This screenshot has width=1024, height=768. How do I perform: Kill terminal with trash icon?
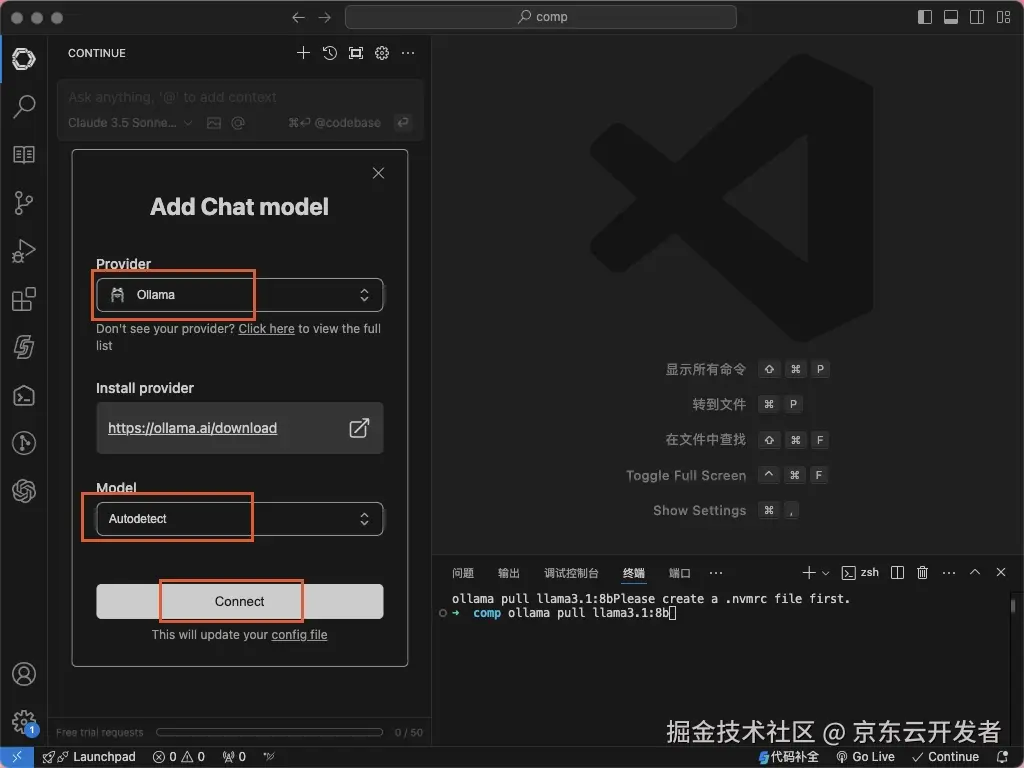tap(922, 573)
